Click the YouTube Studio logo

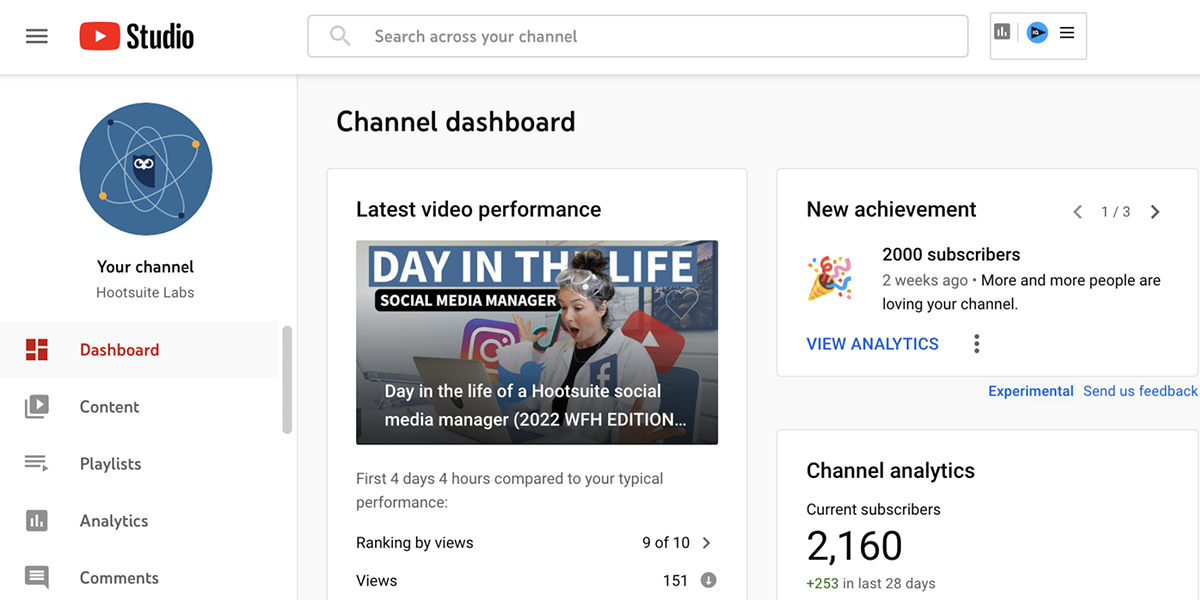(x=137, y=37)
